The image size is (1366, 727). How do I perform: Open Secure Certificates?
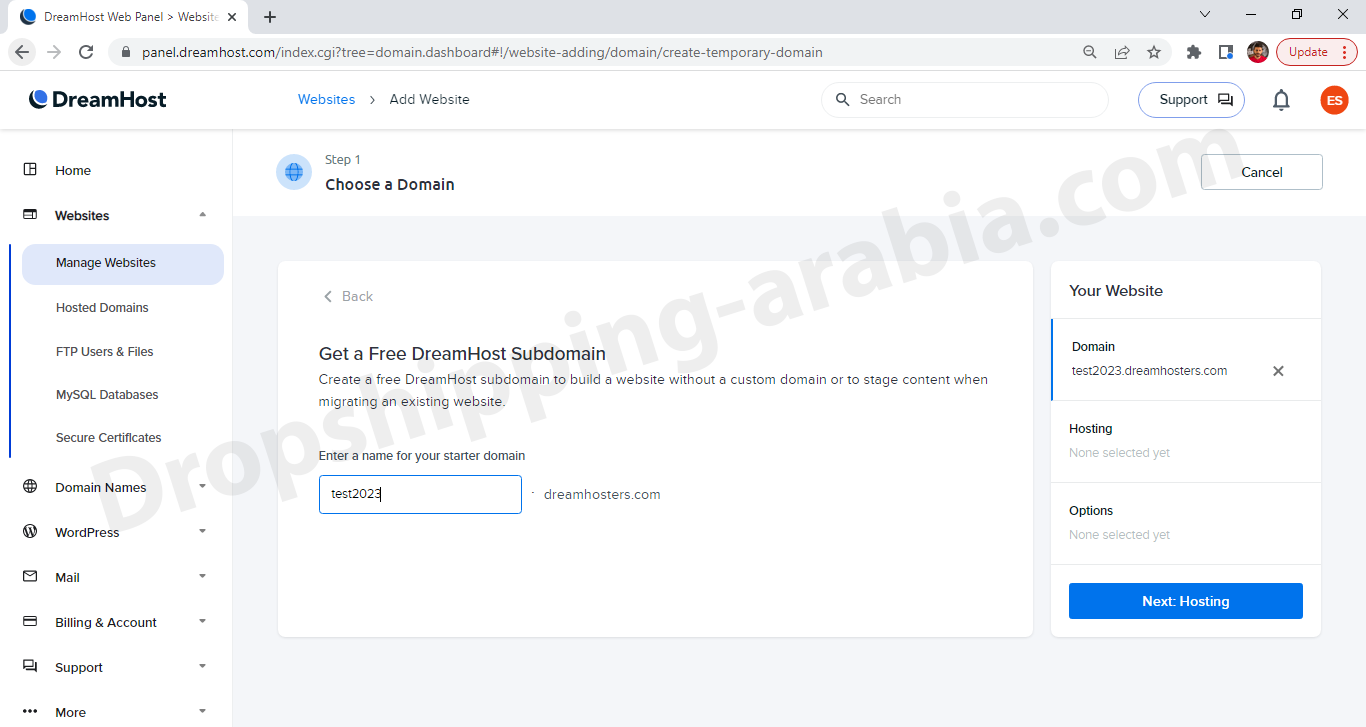click(x=108, y=438)
